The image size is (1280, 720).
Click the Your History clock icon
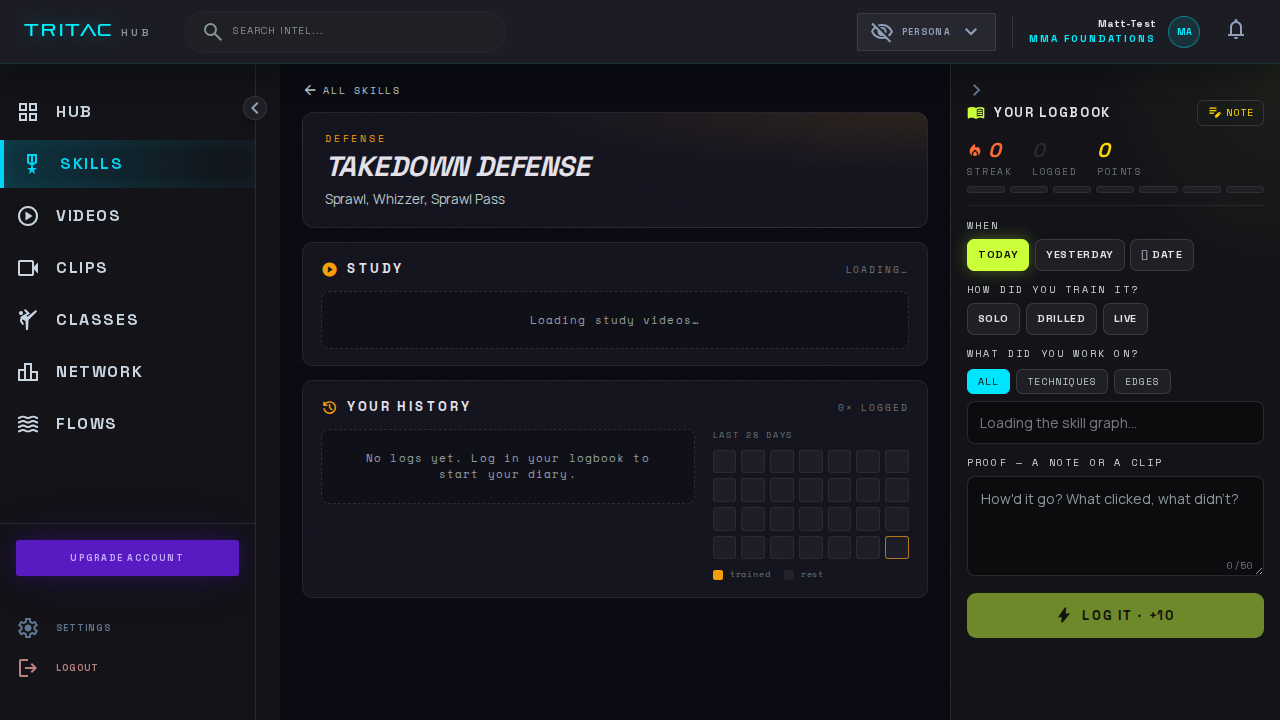(x=330, y=407)
